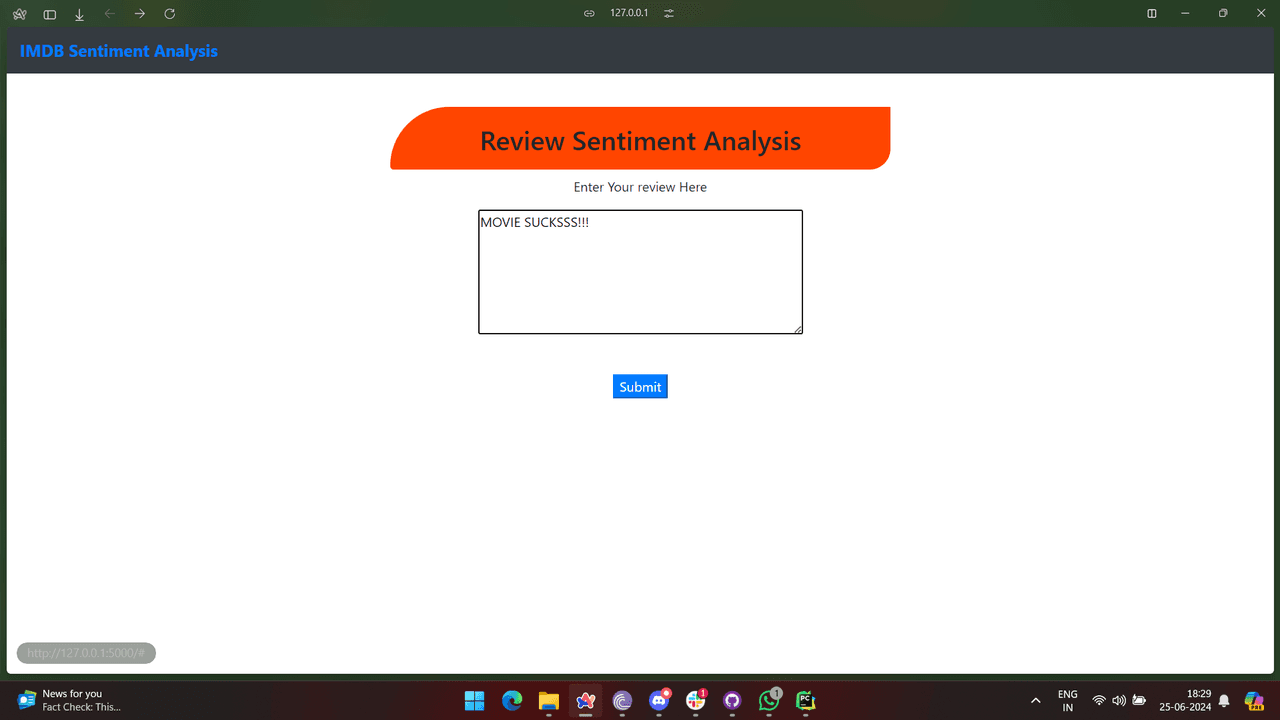Click the 127.0.0.1 address bar
Viewport: 1280px width, 720px height.
coord(629,13)
